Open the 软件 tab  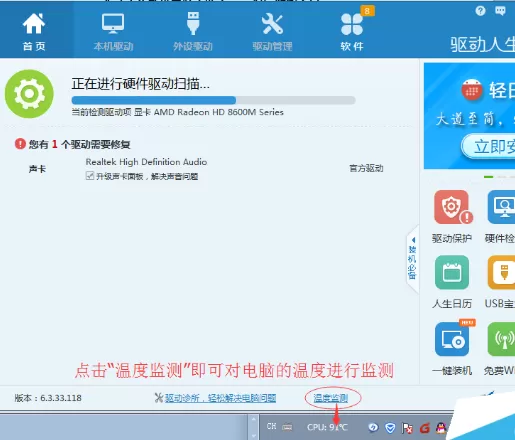[352, 32]
